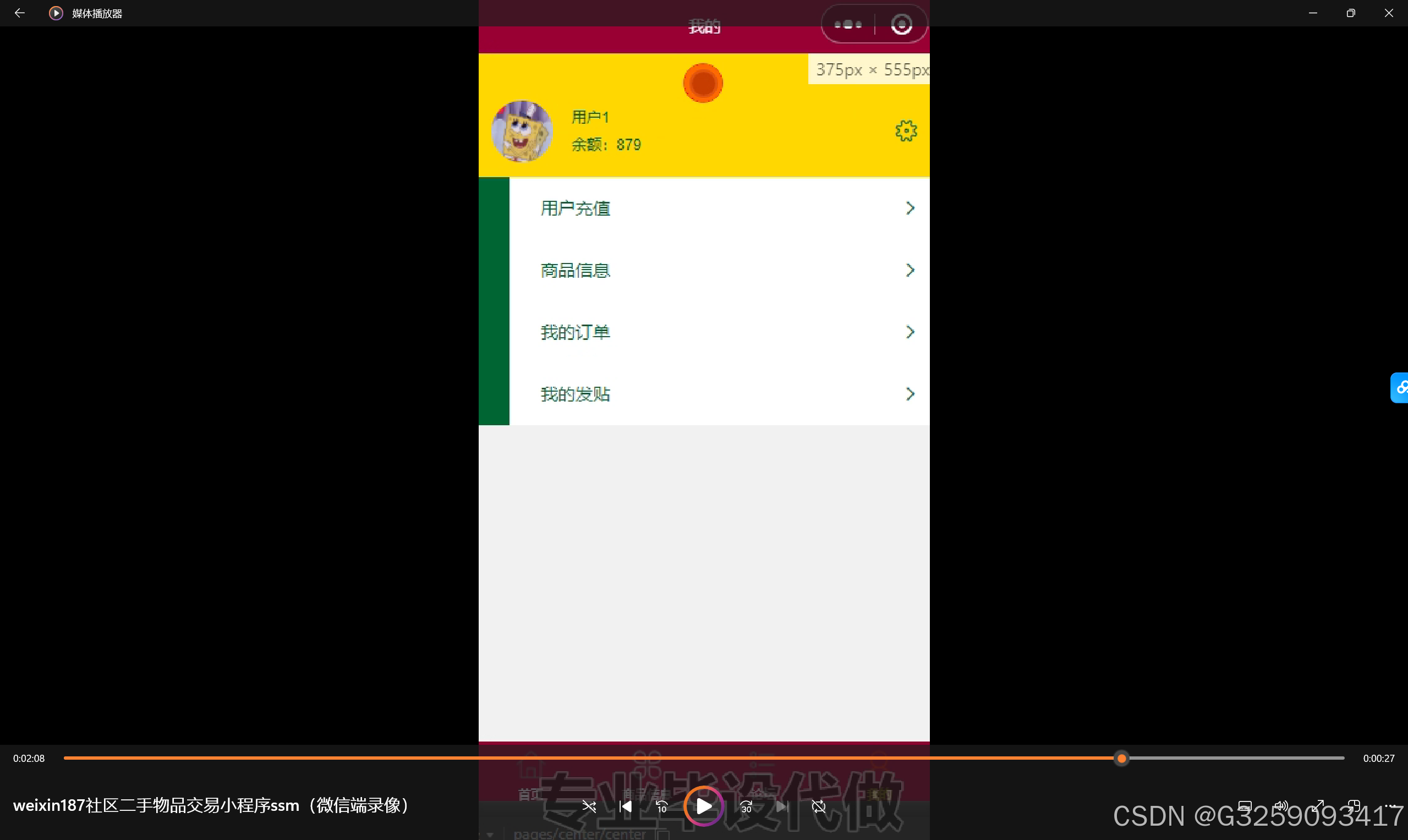This screenshot has height=840, width=1408.
Task: Switch the player to full screen
Action: pyautogui.click(x=1318, y=806)
